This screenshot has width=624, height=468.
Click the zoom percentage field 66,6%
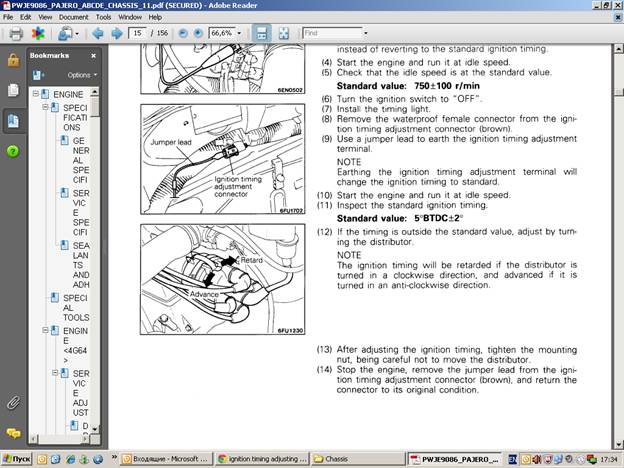click(x=222, y=33)
